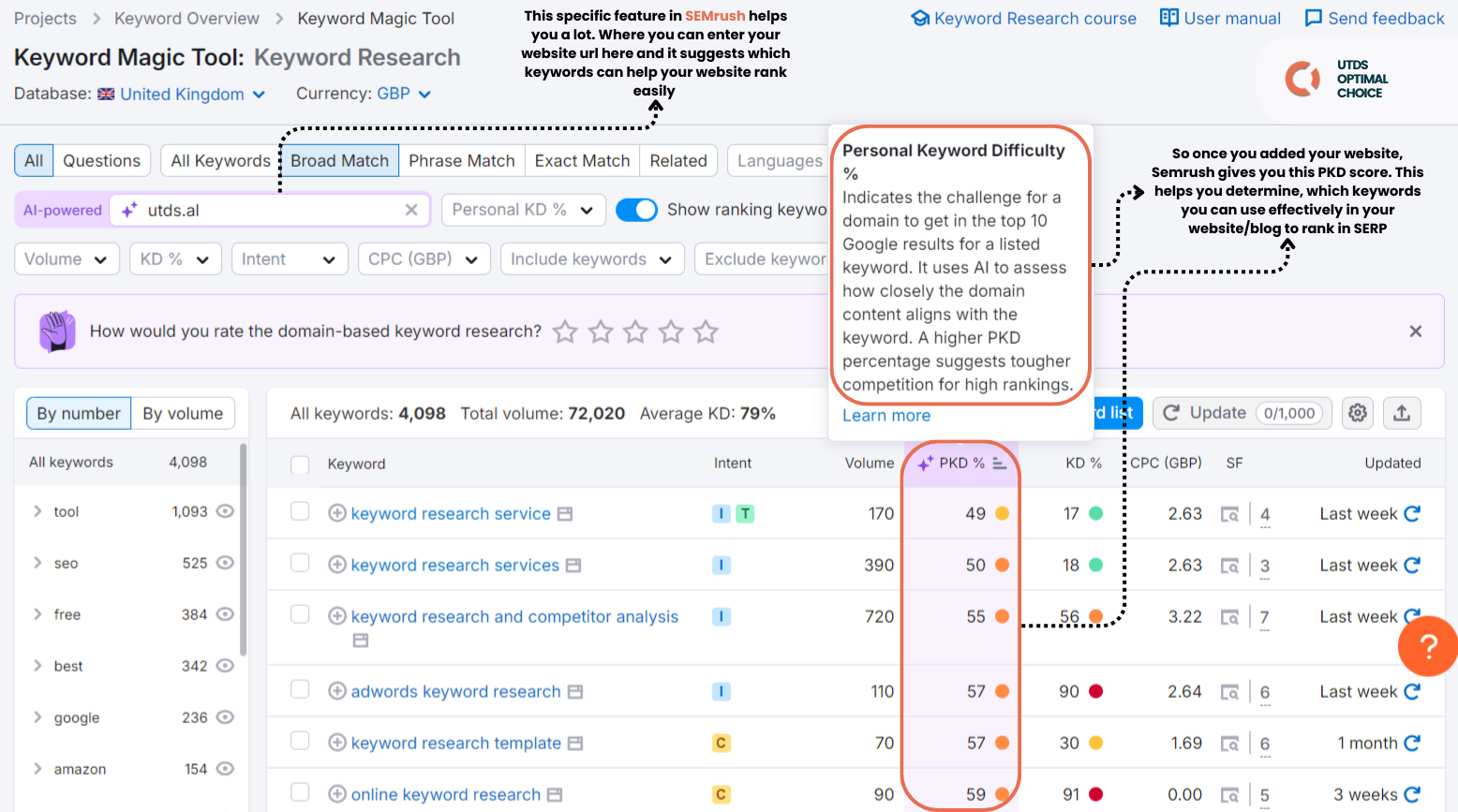Open the orange help question mark button
The image size is (1458, 812).
click(x=1428, y=645)
